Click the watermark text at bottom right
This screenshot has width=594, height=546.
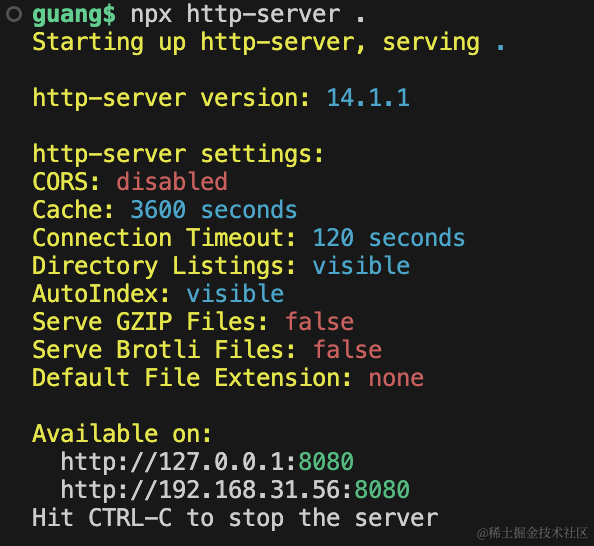coord(532,533)
